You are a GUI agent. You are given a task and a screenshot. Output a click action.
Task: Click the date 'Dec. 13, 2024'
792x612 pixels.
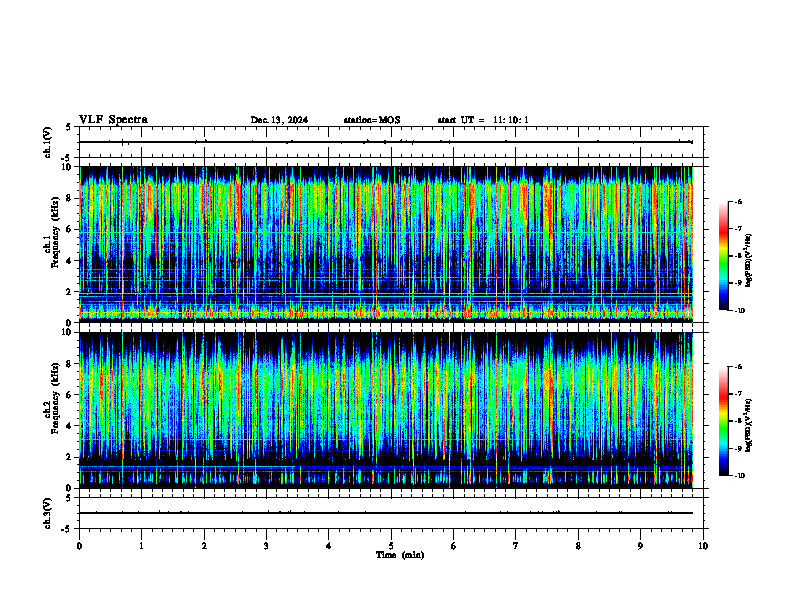(279, 120)
